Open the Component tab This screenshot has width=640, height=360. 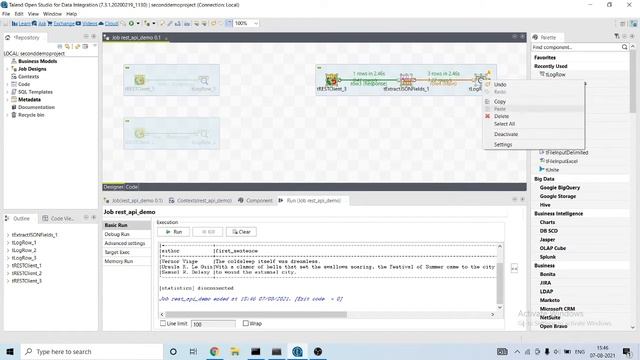(x=256, y=200)
